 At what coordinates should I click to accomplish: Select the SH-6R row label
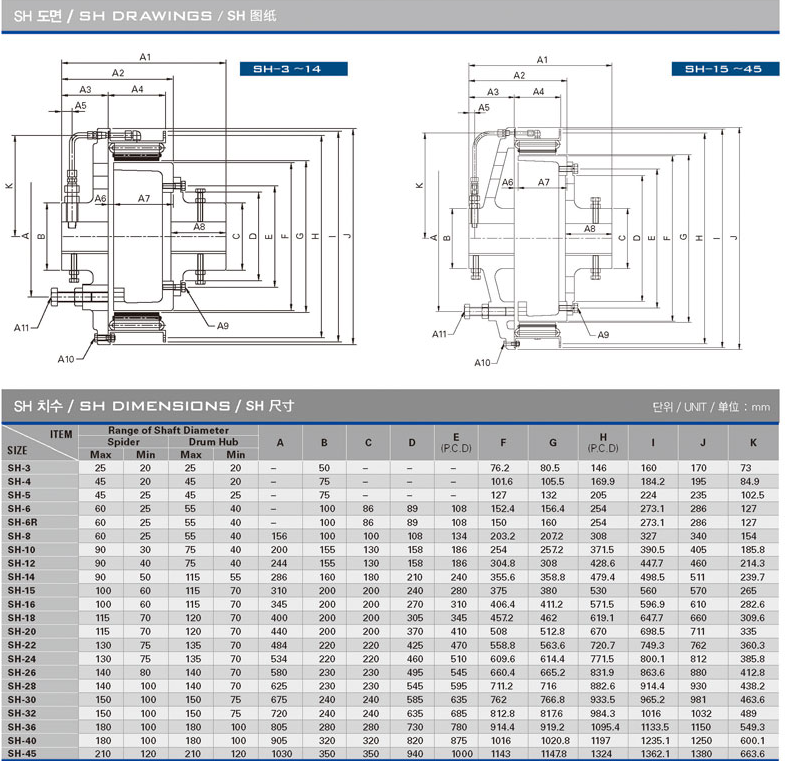click(x=22, y=522)
